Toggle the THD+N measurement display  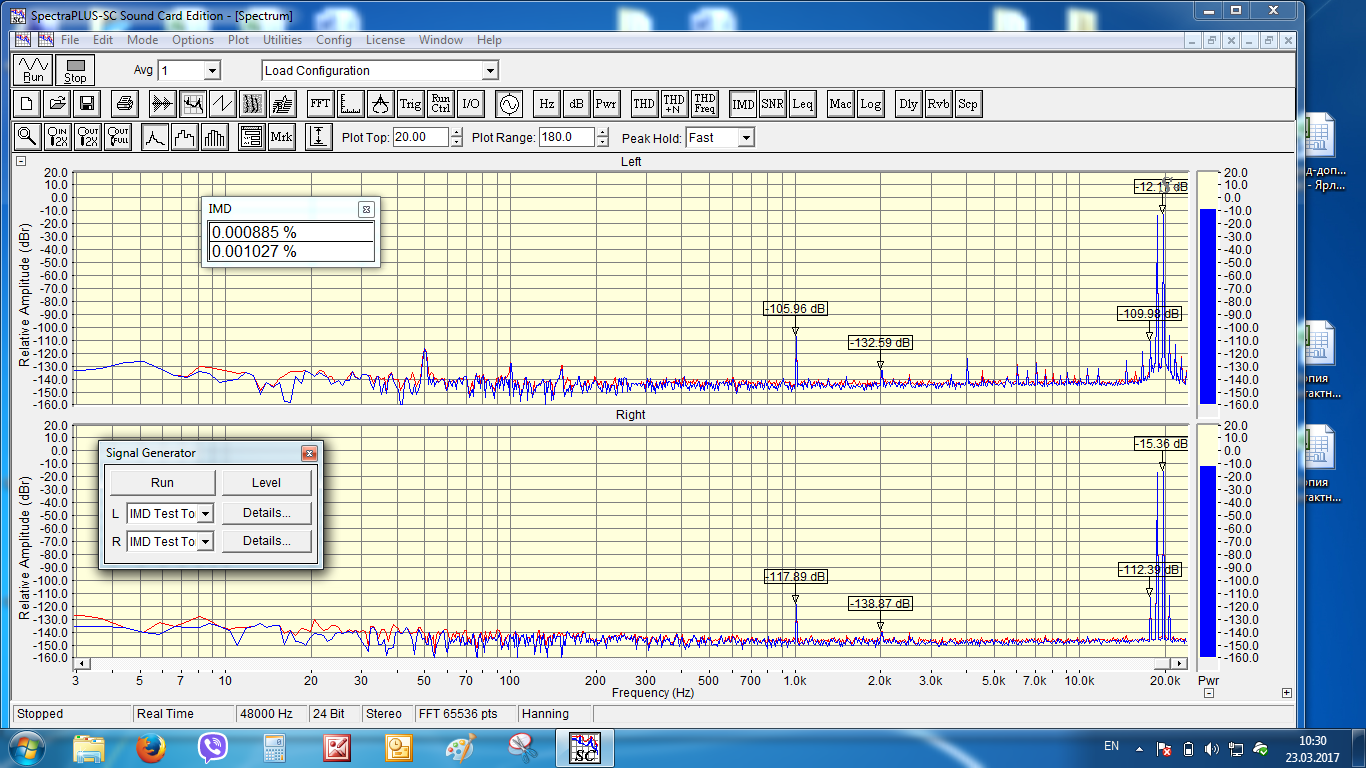pyautogui.click(x=674, y=103)
